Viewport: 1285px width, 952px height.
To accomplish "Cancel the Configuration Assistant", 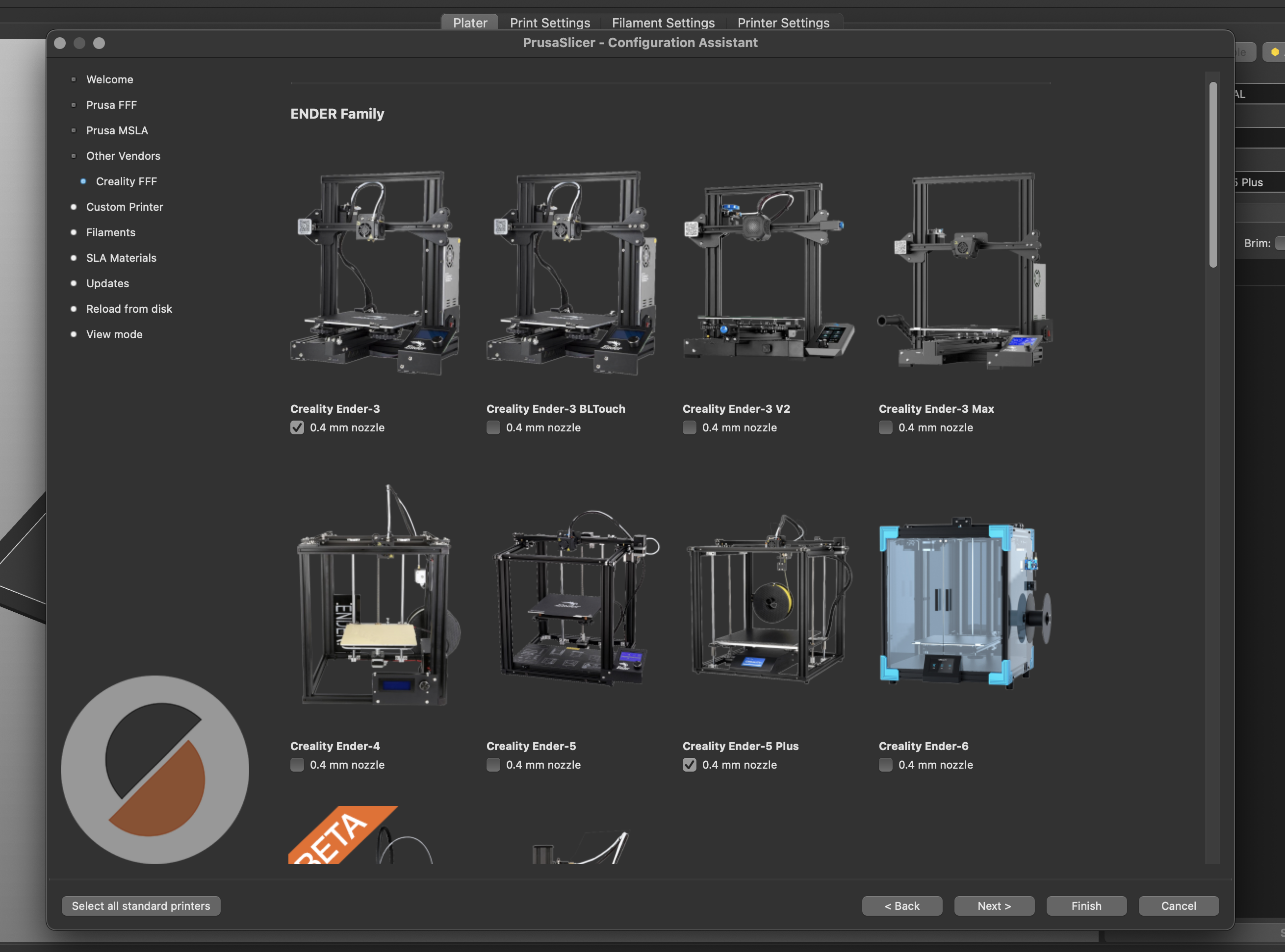I will (x=1179, y=906).
